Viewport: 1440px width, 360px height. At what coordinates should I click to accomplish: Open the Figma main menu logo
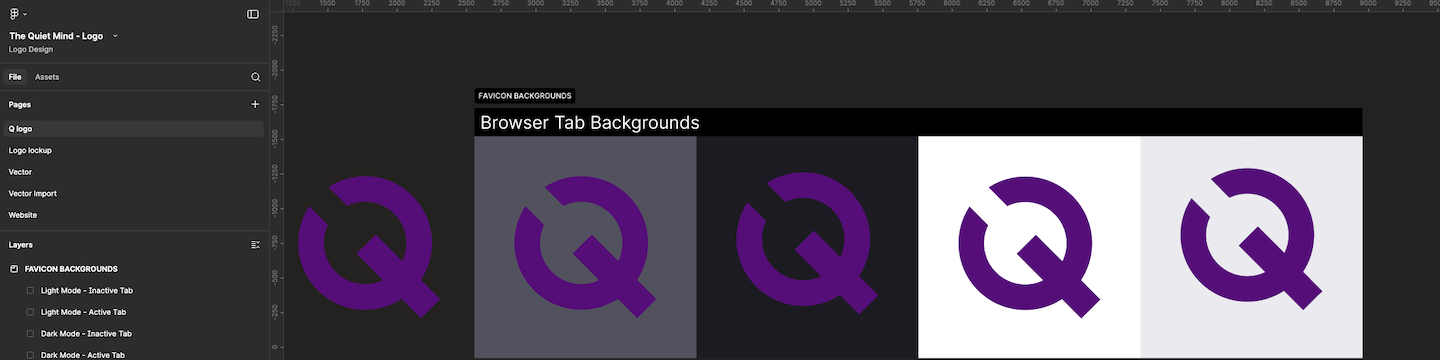point(15,14)
